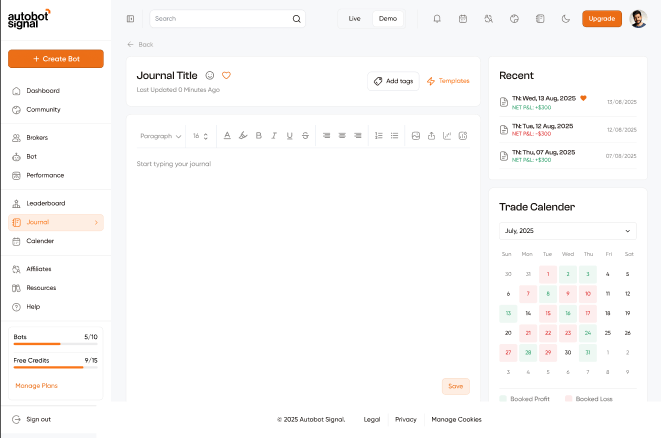Screen dimensions: 661x438
Task: Switch to Demo mode
Action: (388, 19)
